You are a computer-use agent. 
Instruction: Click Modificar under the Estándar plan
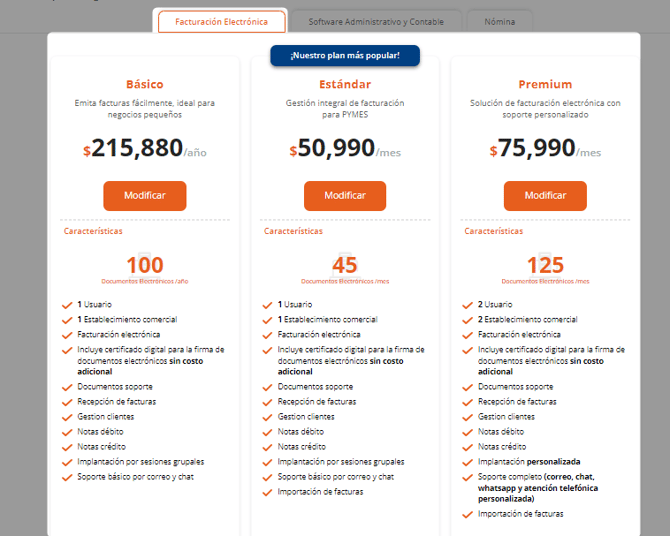pyautogui.click(x=345, y=196)
